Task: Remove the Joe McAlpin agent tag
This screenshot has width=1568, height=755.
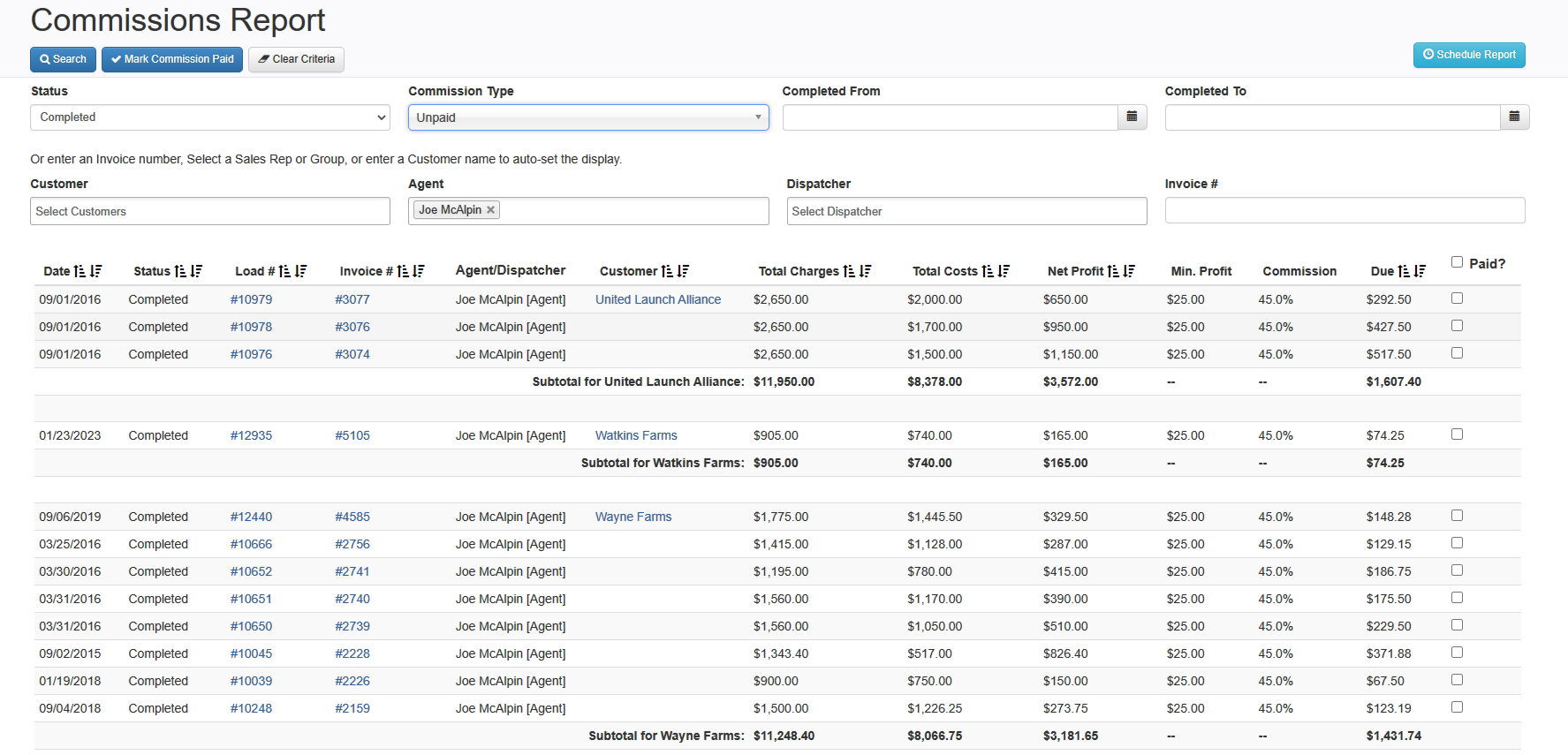Action: tap(490, 210)
